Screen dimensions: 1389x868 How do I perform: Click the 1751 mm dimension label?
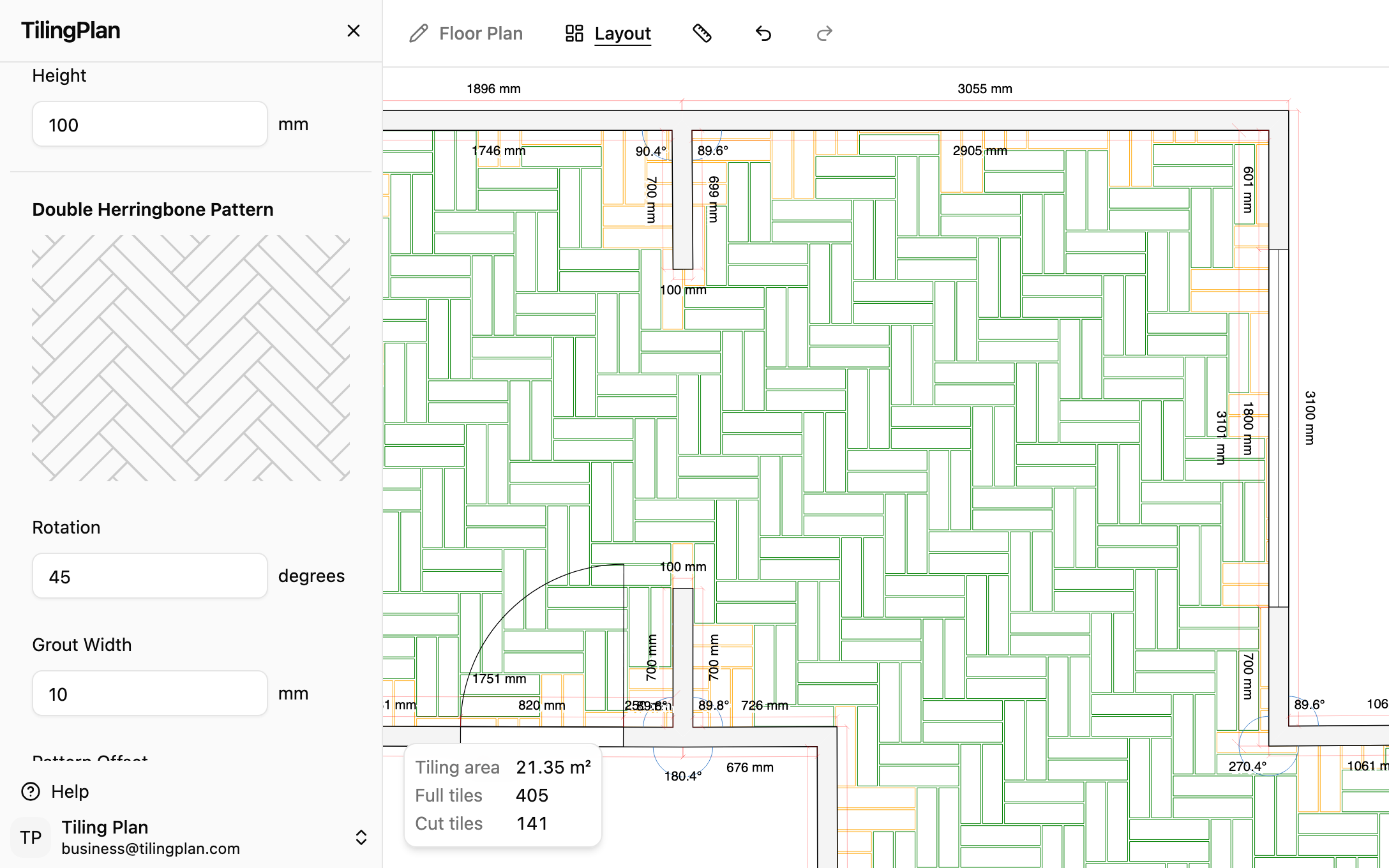499,679
